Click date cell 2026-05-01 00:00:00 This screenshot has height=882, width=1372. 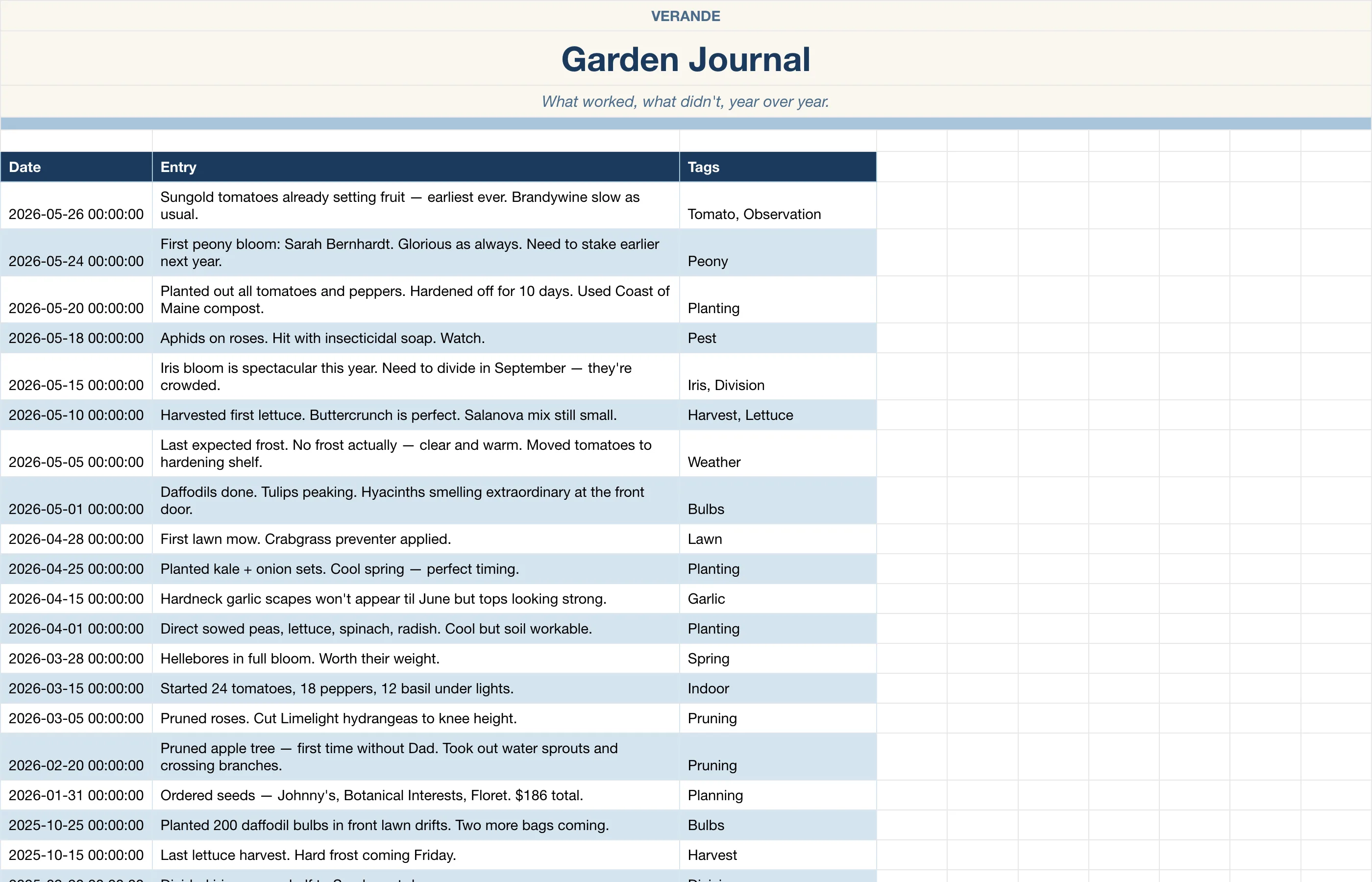[76, 500]
